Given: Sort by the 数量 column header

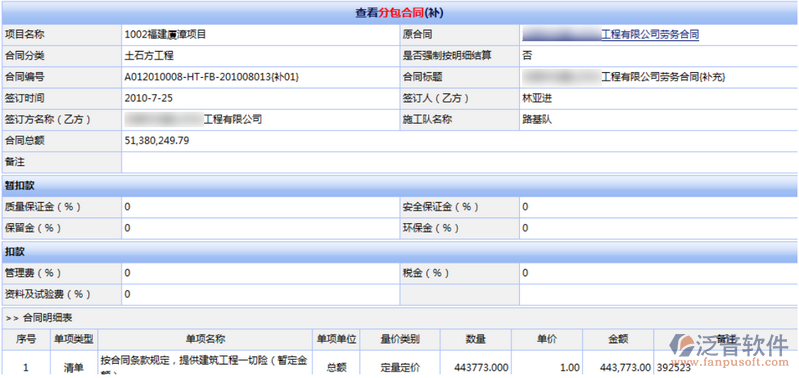Looking at the screenshot, I should point(475,339).
